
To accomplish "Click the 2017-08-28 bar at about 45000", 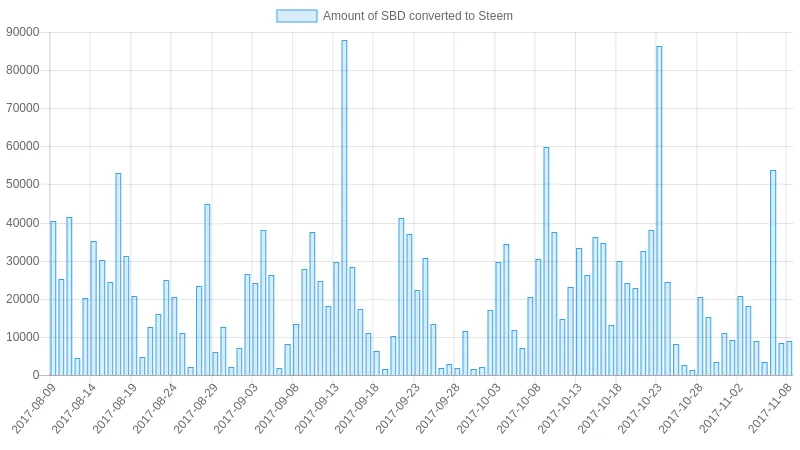I will coord(207,290).
